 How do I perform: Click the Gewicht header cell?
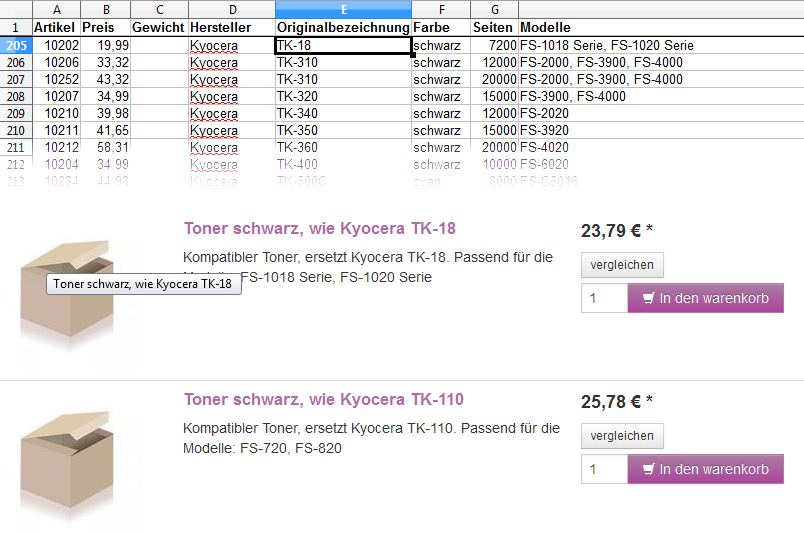click(x=159, y=27)
